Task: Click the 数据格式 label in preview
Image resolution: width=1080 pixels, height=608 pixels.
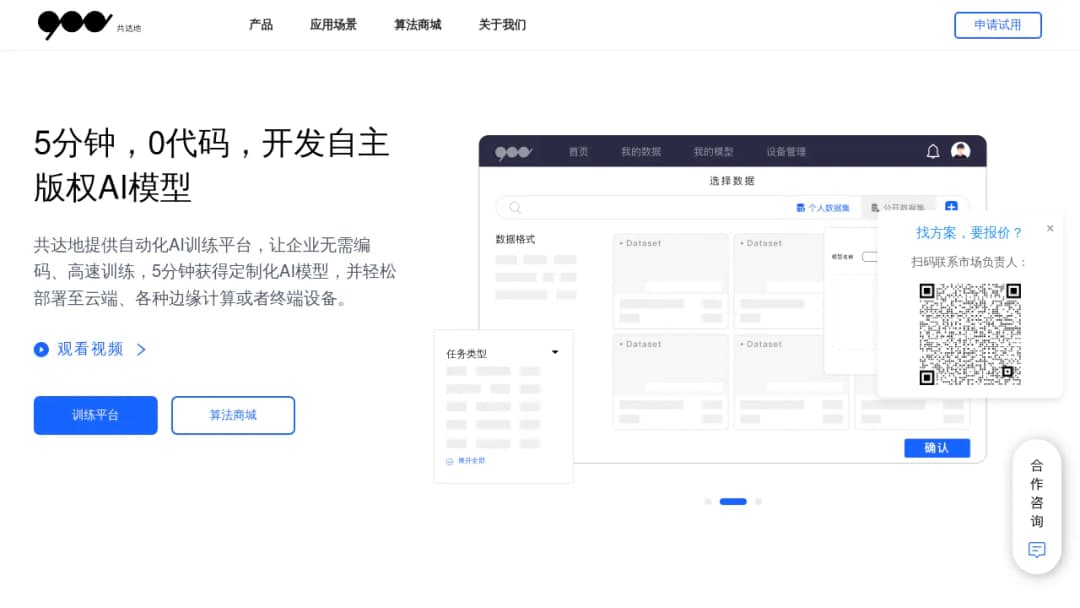Action: (515, 240)
